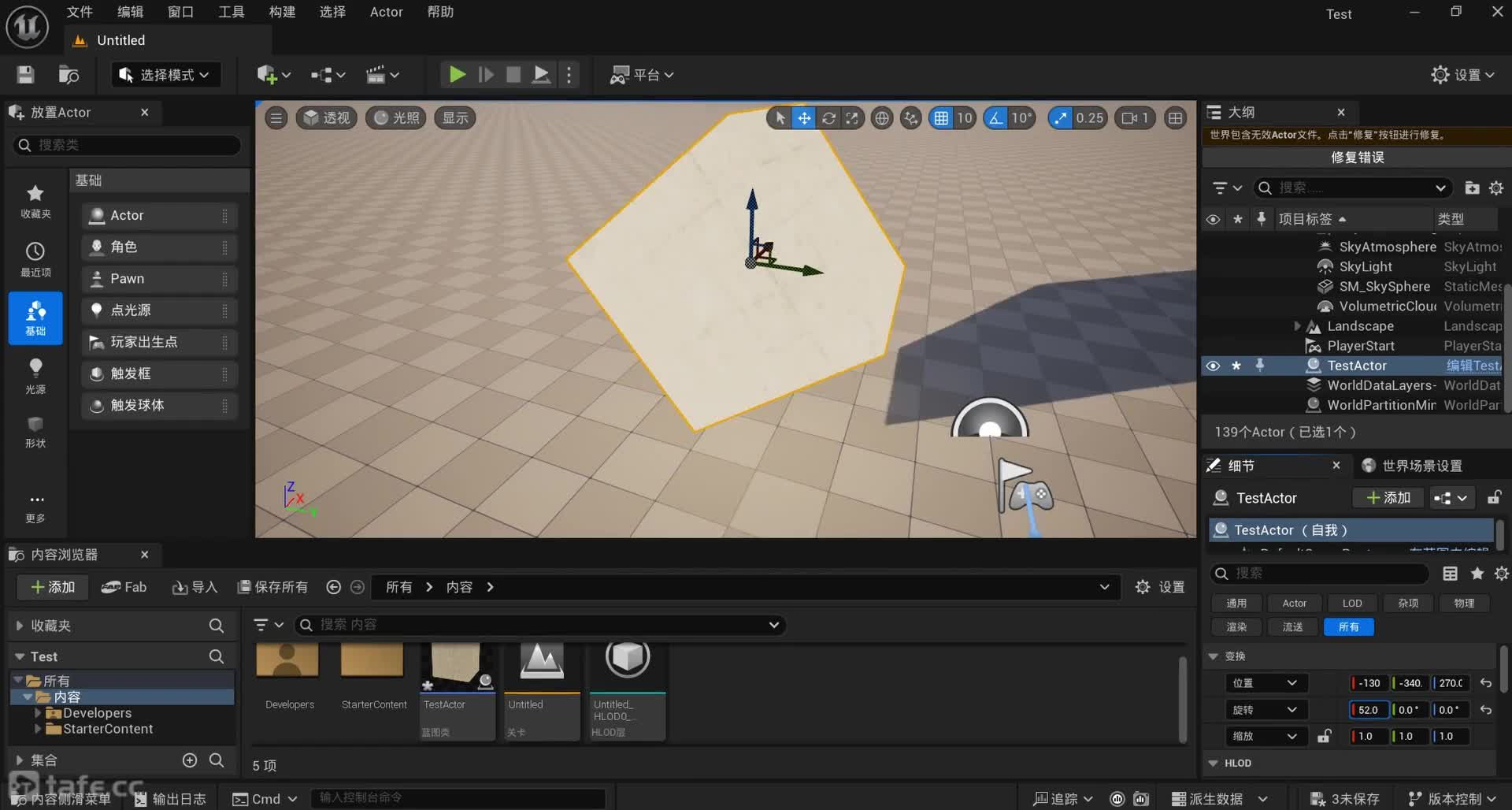Open the 平台 platforms dropdown
1512x810 pixels.
[642, 75]
